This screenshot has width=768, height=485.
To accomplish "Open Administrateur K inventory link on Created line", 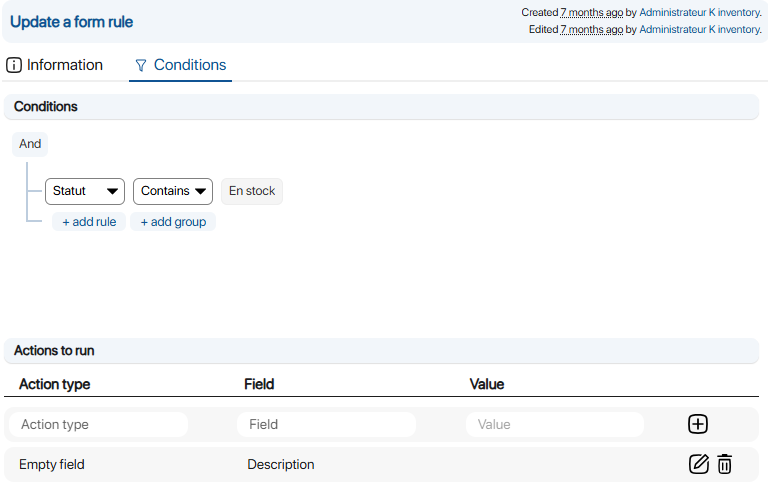I will 700,13.
